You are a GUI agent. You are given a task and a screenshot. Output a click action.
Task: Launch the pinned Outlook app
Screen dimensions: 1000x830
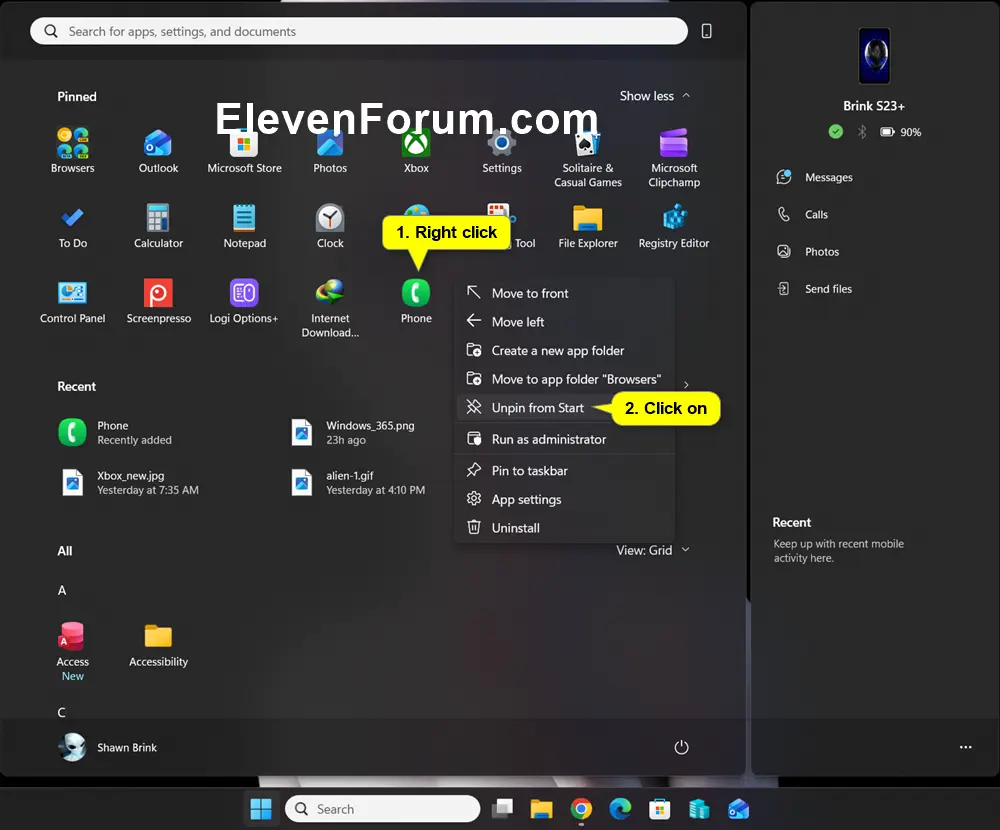tap(158, 151)
